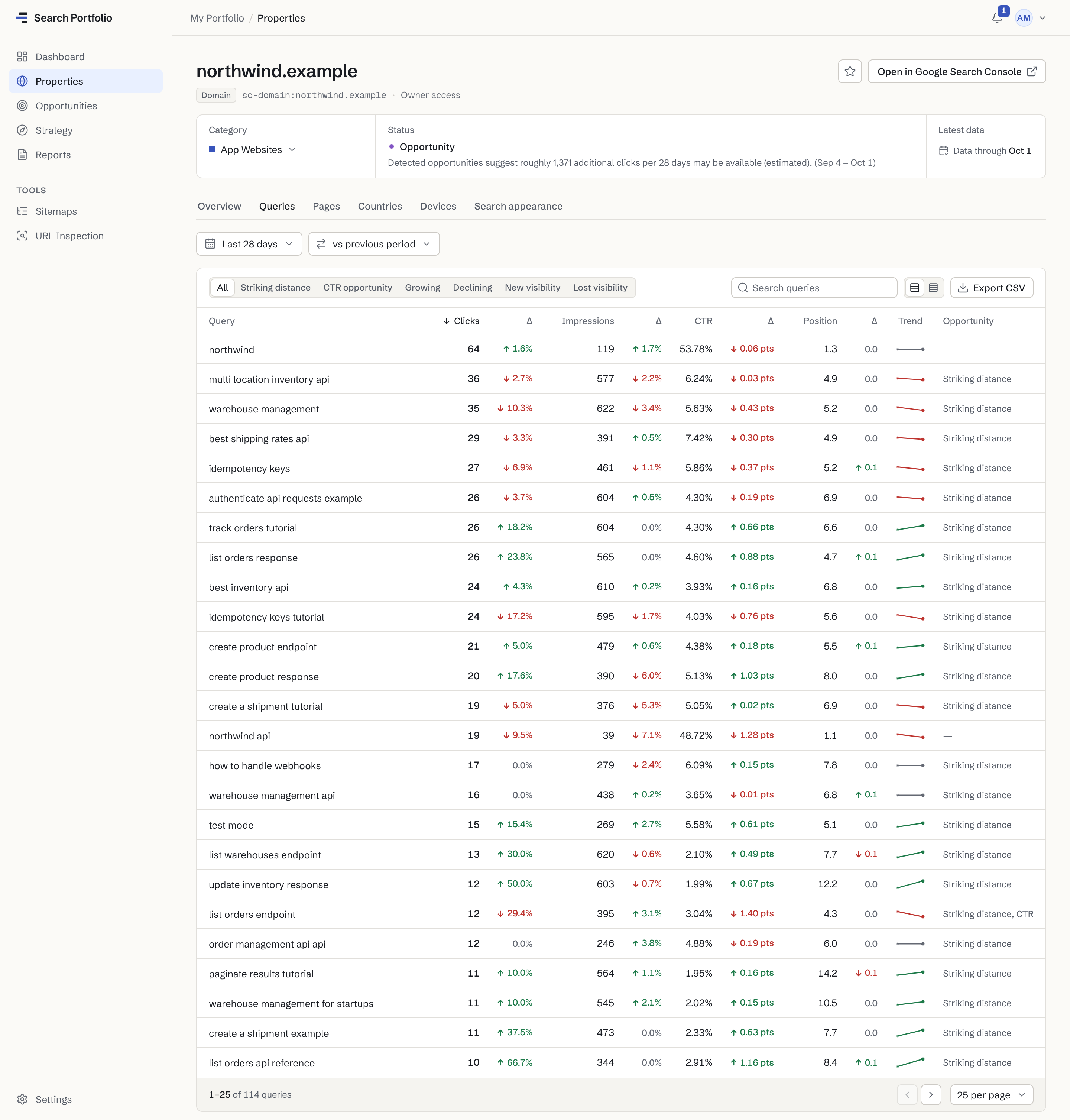Open Opportunities in the sidebar
This screenshot has width=1070, height=1120.
tap(85, 106)
